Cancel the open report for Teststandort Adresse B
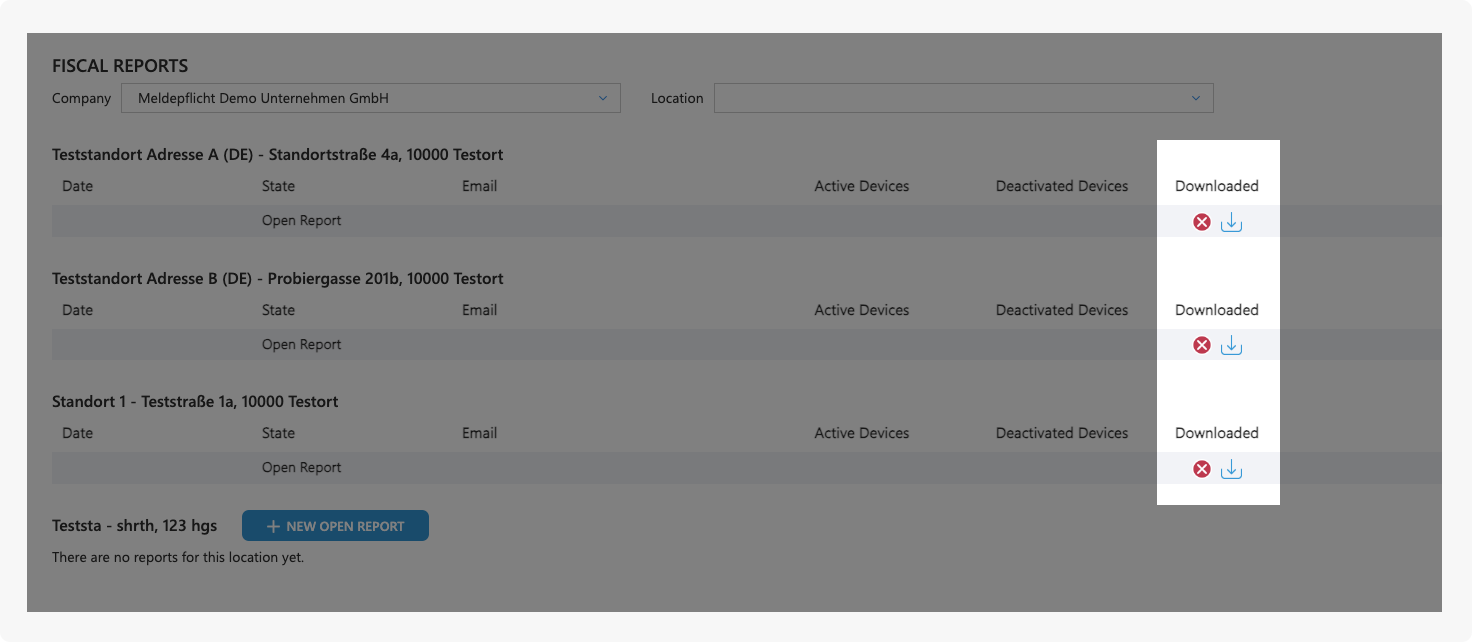 (1201, 344)
